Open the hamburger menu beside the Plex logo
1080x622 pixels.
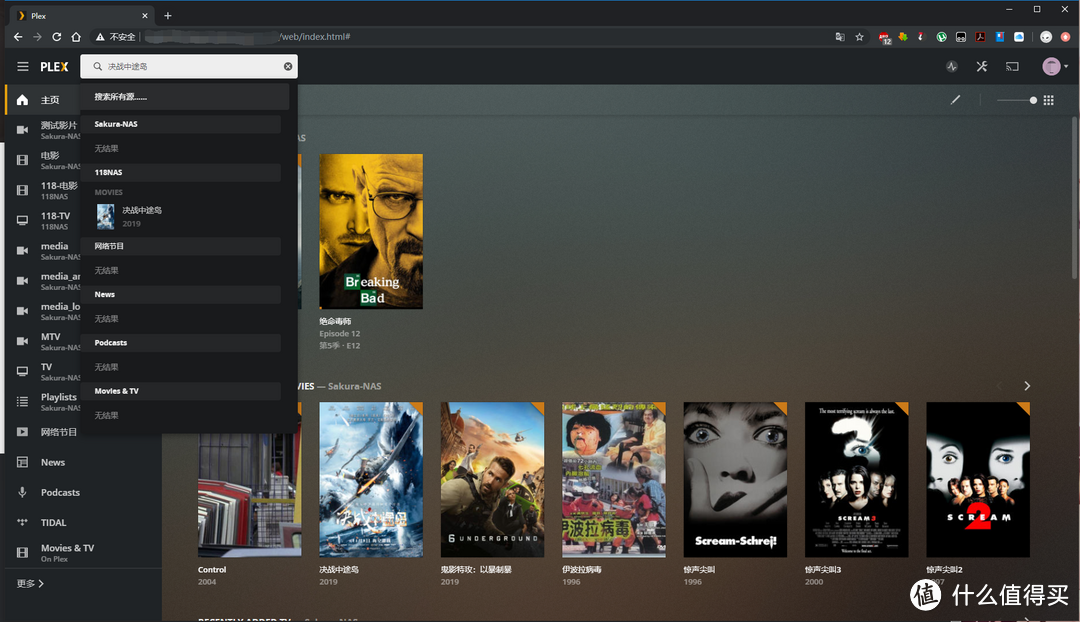[x=23, y=67]
